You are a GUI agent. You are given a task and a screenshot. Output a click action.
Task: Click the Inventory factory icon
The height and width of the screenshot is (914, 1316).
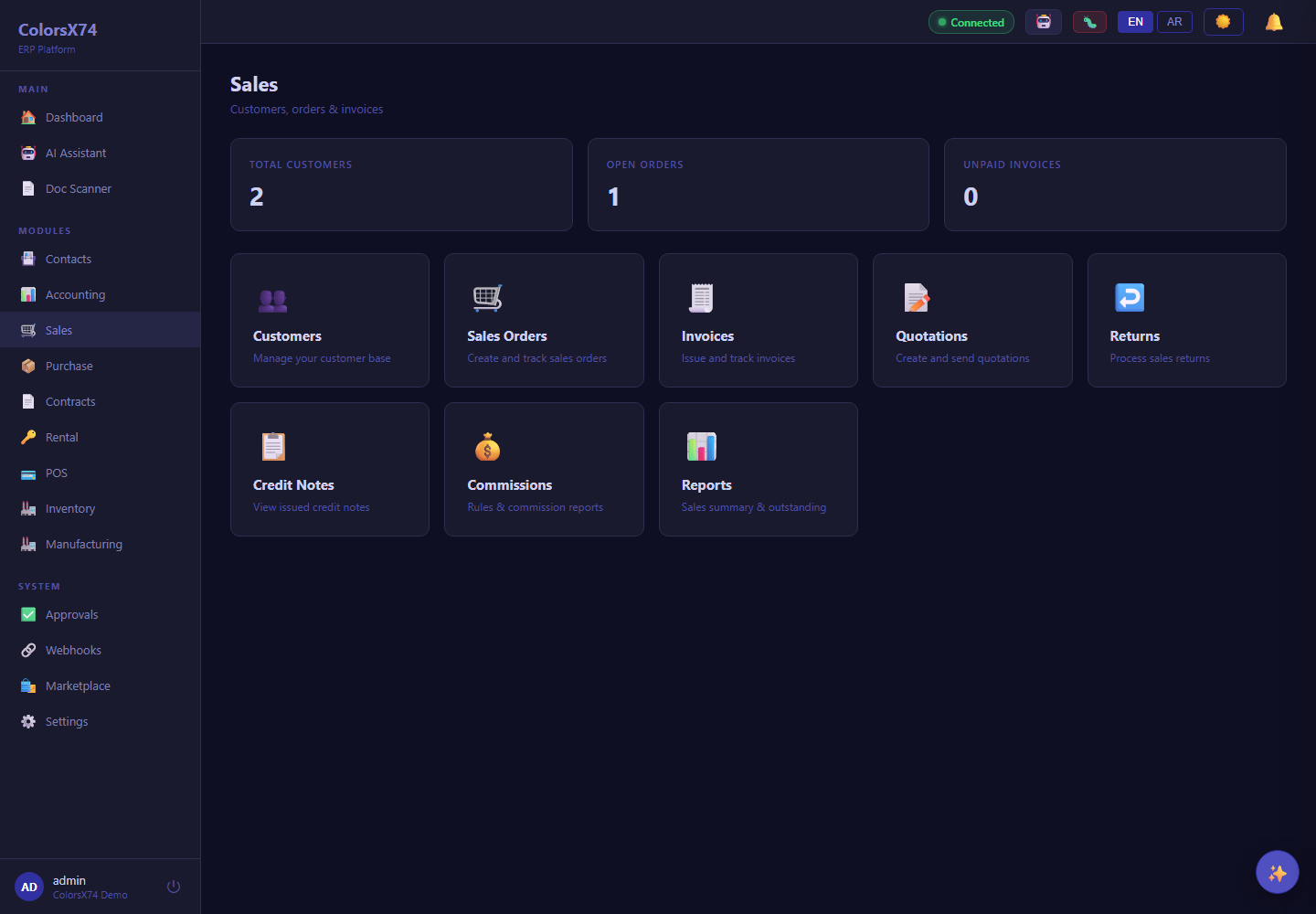tap(28, 508)
